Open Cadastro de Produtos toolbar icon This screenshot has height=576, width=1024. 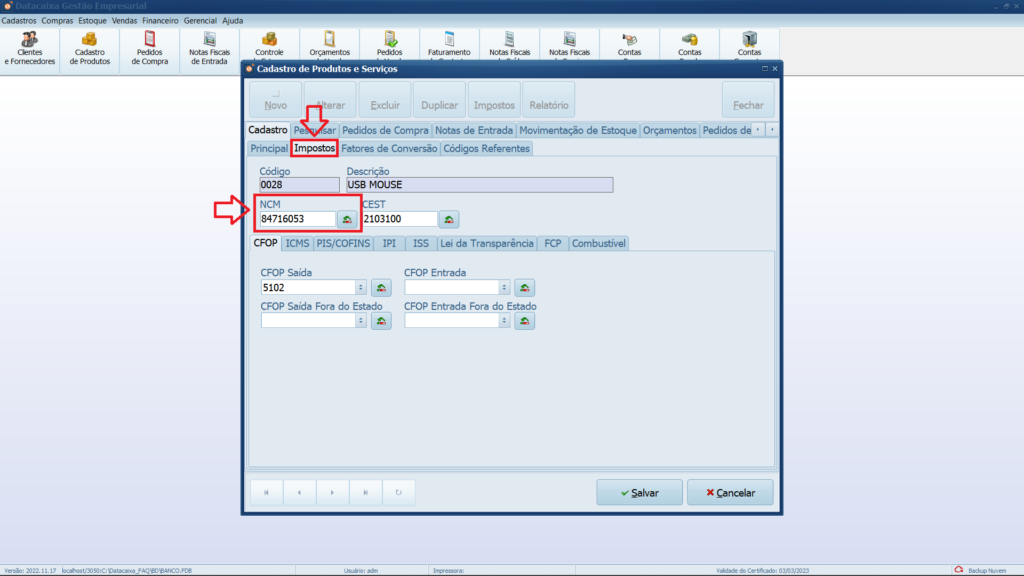(x=89, y=49)
